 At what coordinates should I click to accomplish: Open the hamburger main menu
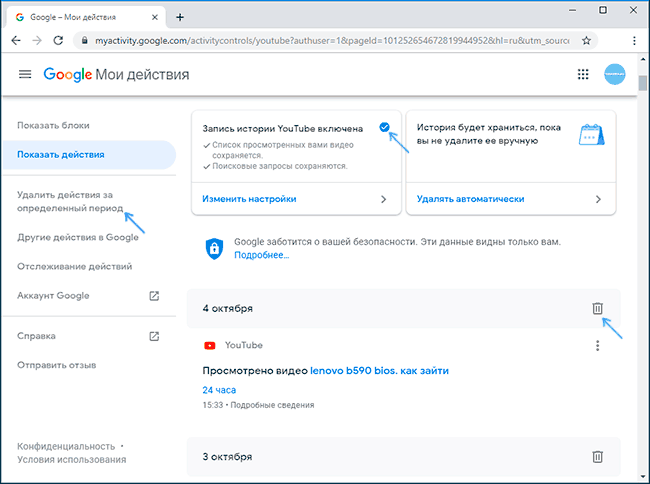25,75
